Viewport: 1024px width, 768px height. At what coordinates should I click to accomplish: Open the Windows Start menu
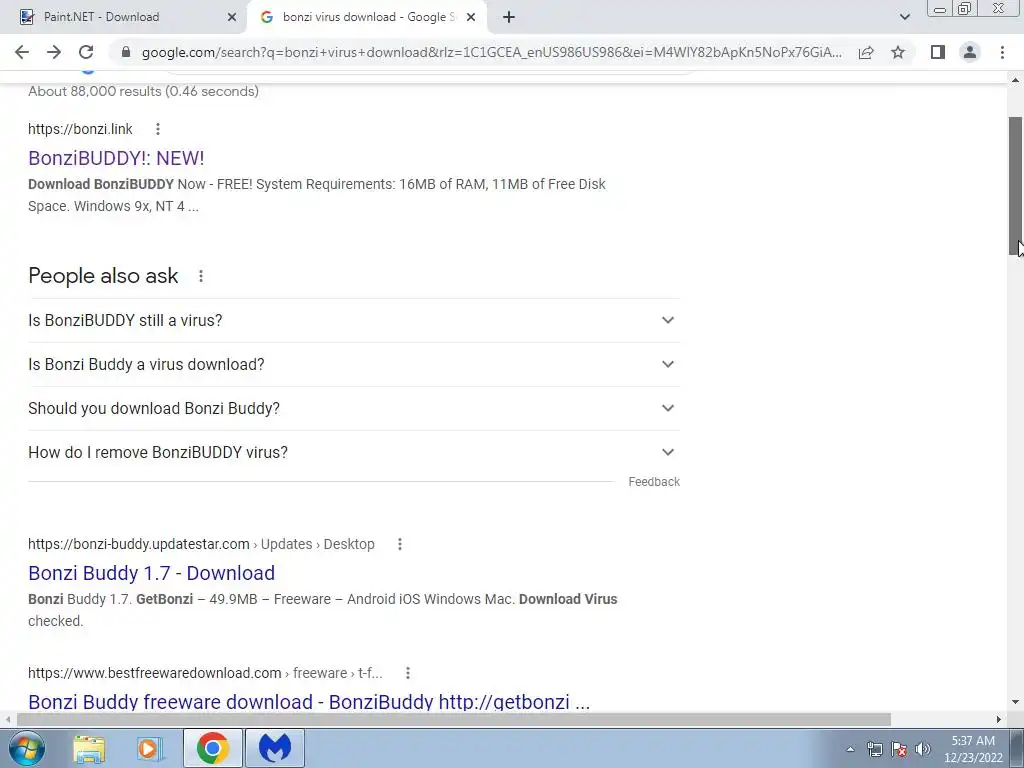[x=26, y=748]
